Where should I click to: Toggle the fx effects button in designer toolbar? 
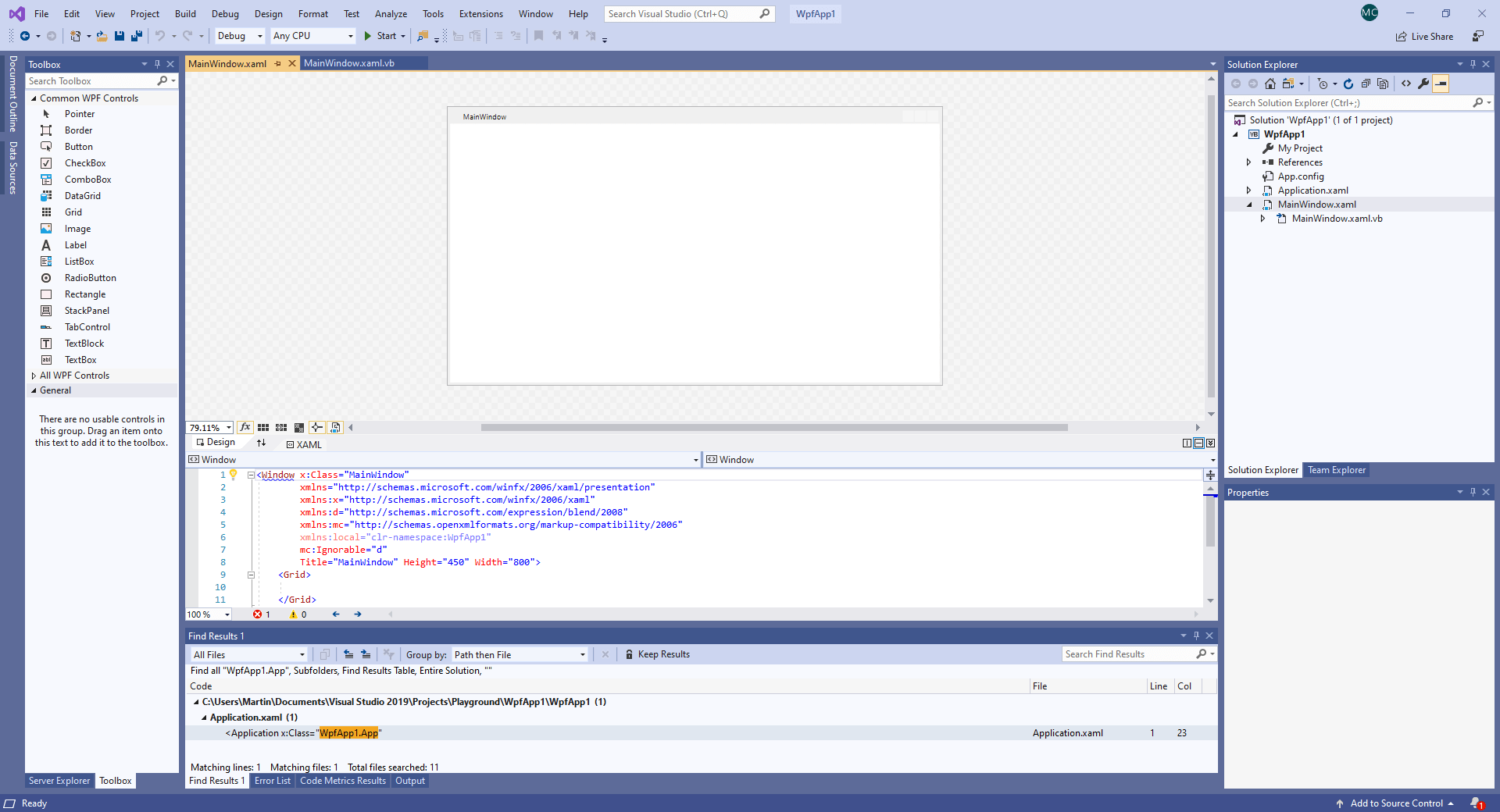coord(245,427)
